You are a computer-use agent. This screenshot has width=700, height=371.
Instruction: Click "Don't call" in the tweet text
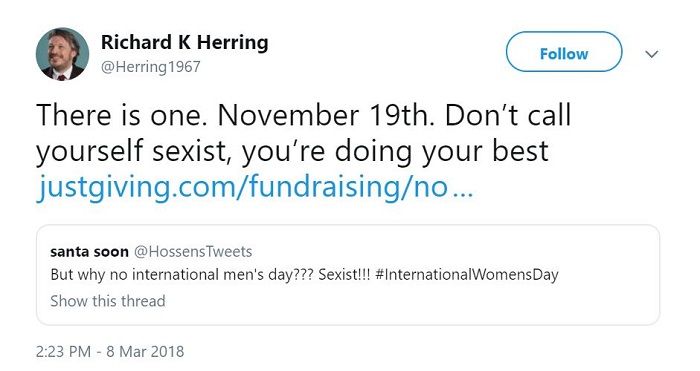(508, 115)
